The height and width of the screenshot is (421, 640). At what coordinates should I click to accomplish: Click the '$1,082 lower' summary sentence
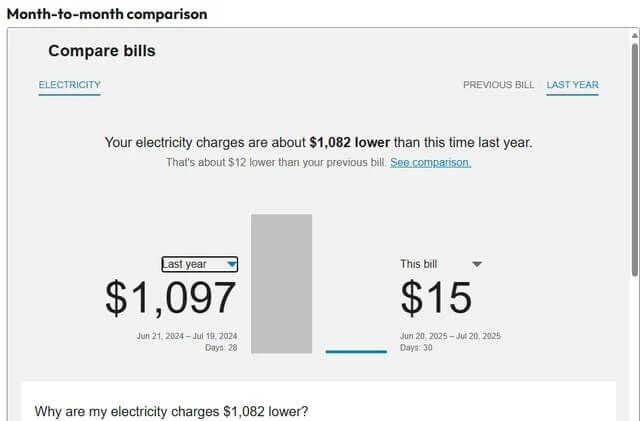pos(318,143)
